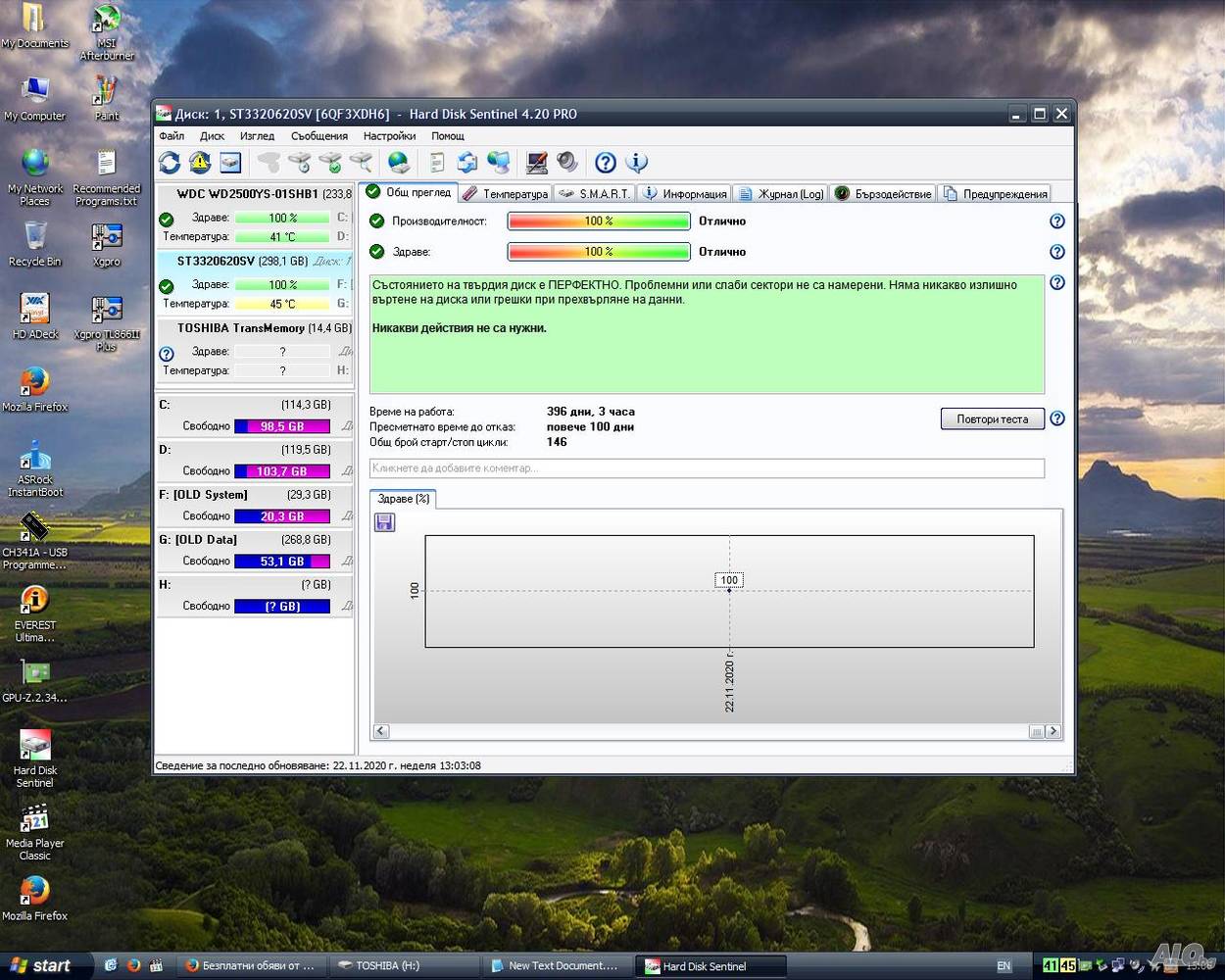This screenshot has width=1225, height=980.
Task: Click the help icon beside the Здраве bar
Action: [x=1057, y=252]
